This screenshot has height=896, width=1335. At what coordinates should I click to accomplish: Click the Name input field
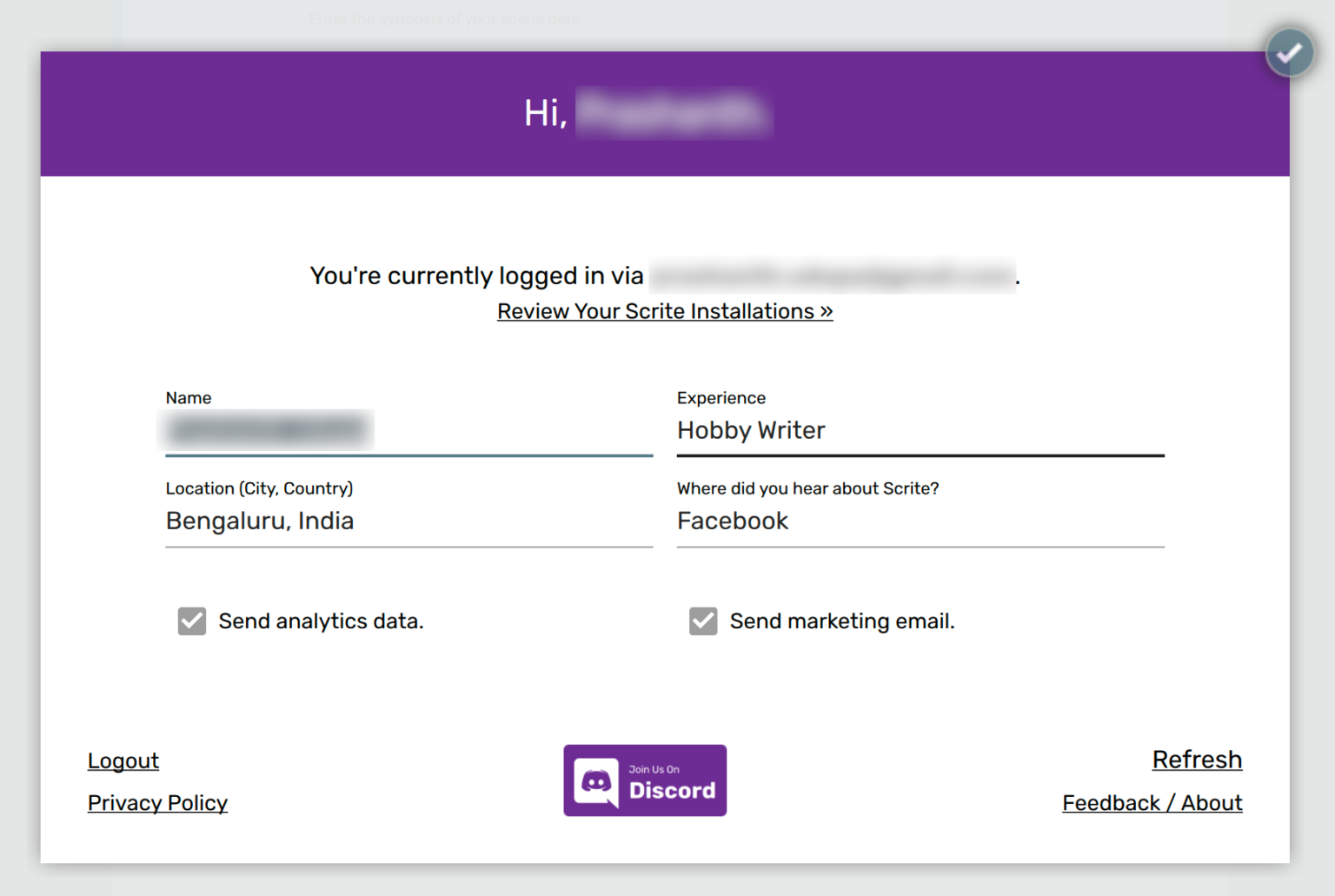click(x=408, y=430)
